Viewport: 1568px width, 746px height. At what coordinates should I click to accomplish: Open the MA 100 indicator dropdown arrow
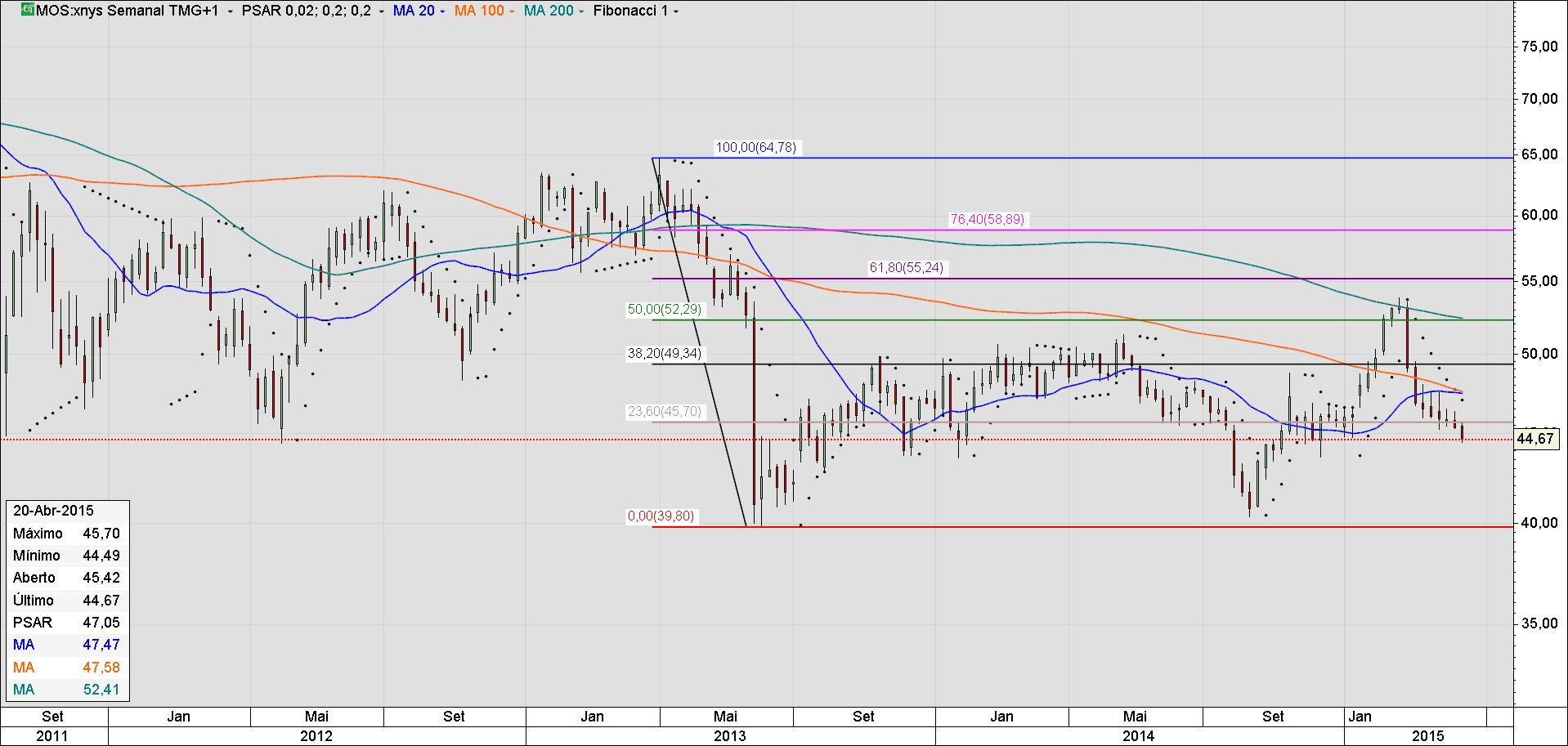click(x=512, y=11)
